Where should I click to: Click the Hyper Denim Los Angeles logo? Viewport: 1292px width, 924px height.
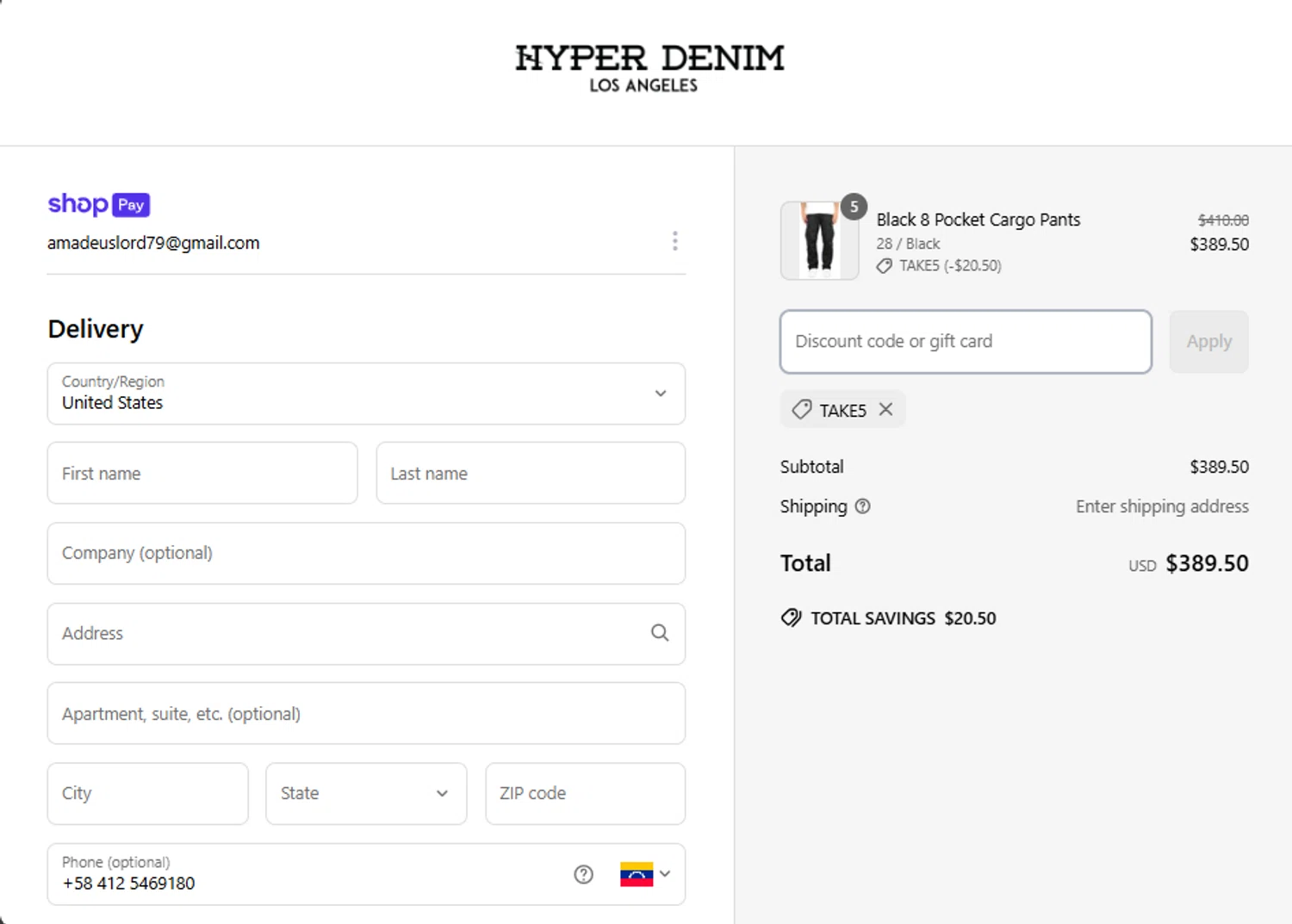point(649,68)
